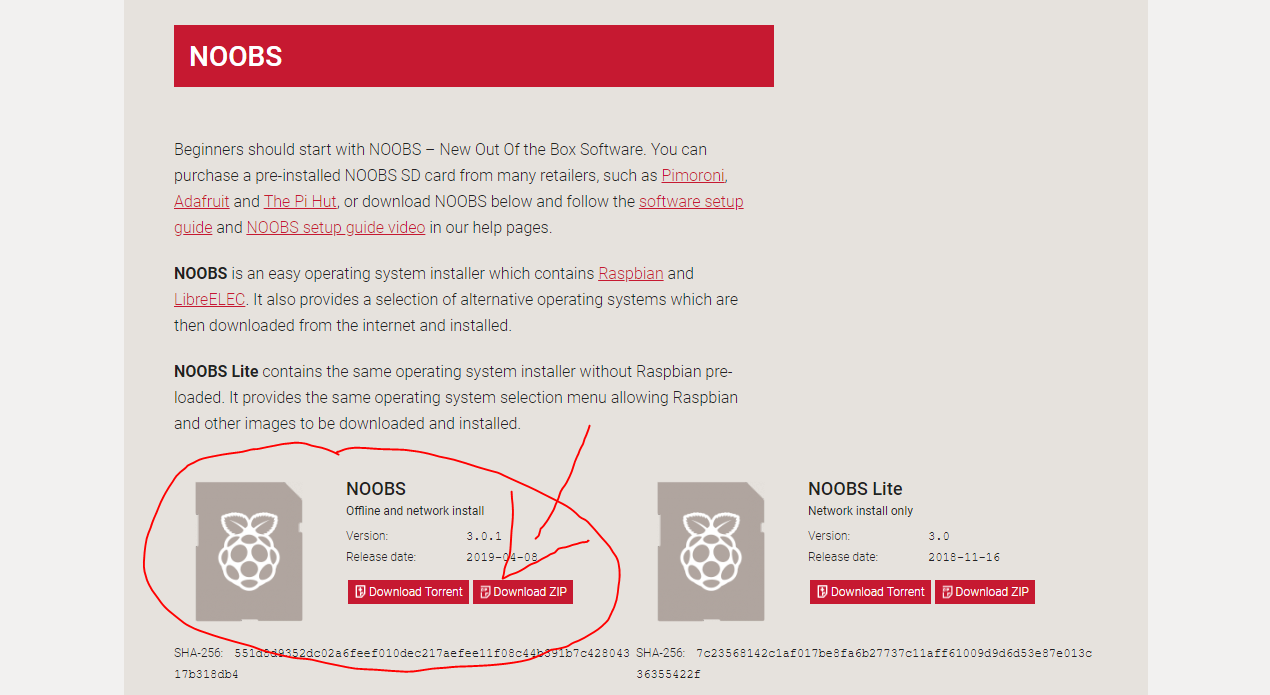Image resolution: width=1270 pixels, height=695 pixels.
Task: Click the NOOBS SHA-256 hash starting 551d
Action: point(432,653)
